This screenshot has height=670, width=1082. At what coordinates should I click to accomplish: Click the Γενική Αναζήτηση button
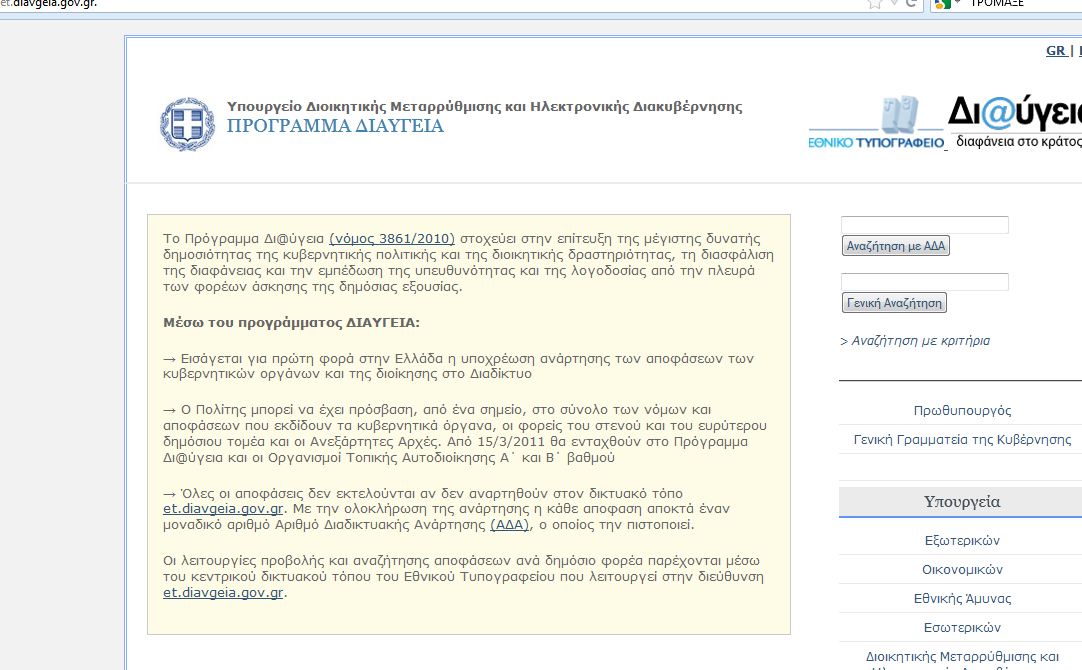[x=894, y=303]
